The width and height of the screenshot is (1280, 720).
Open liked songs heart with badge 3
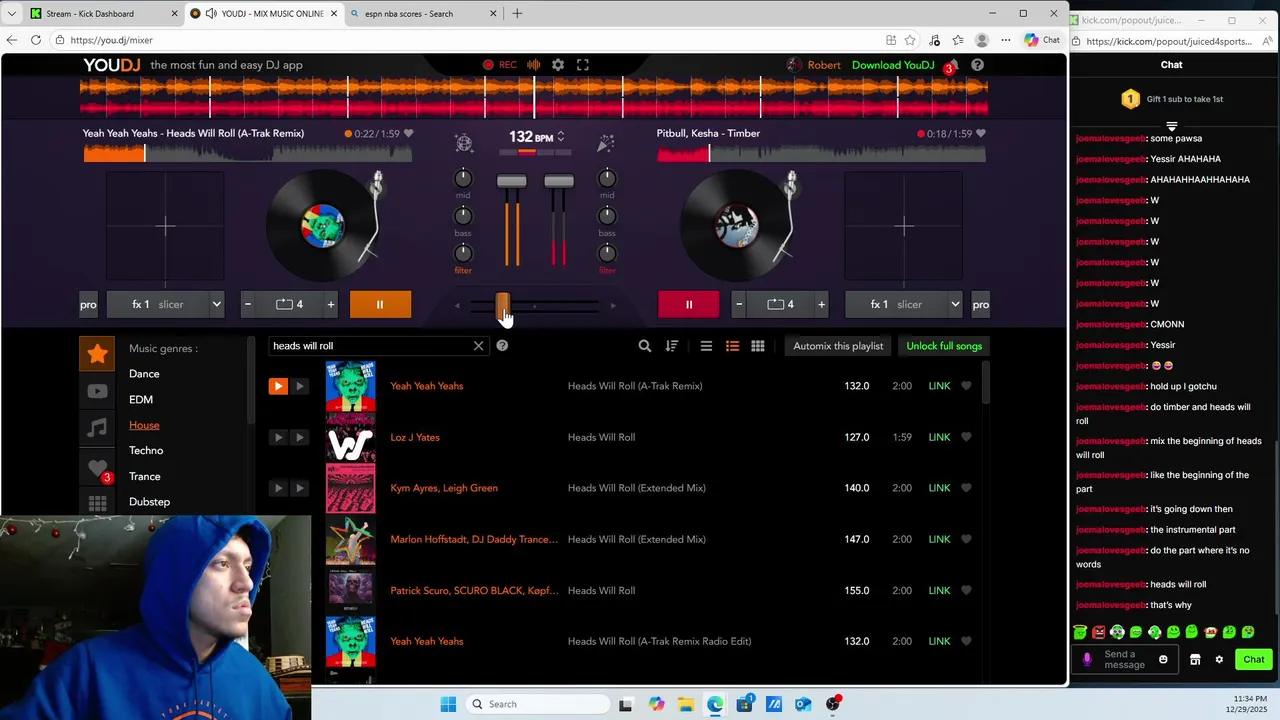98,468
